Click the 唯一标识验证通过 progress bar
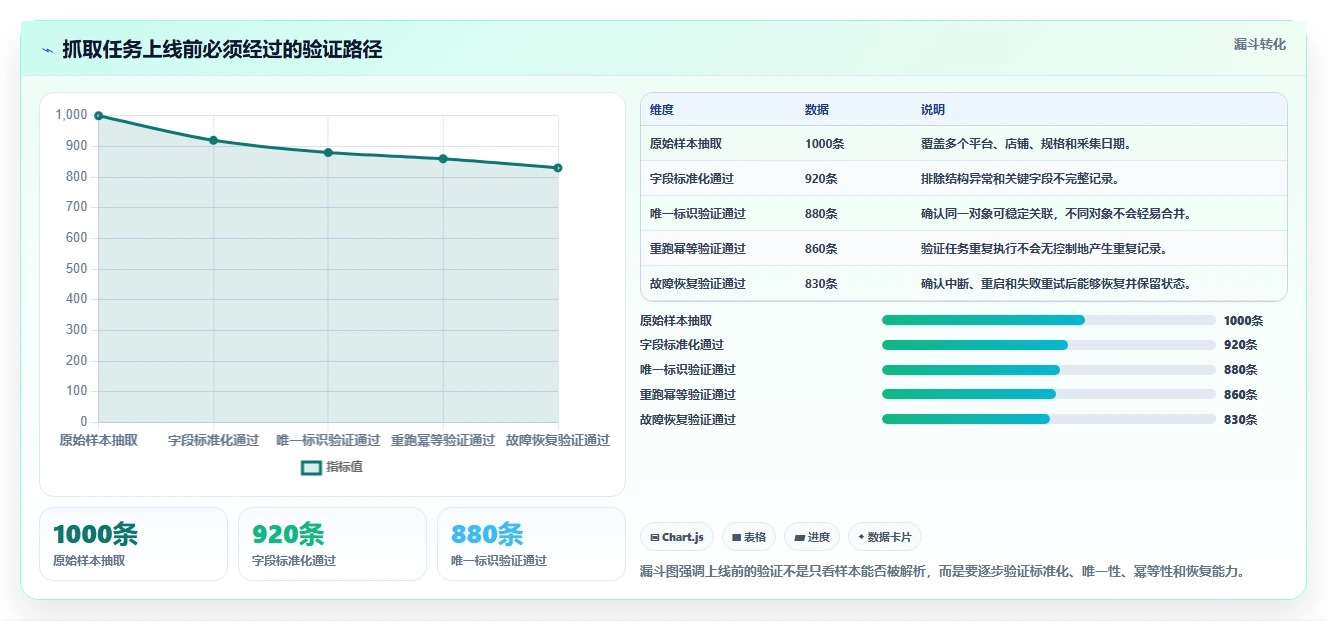Viewport: 1327px width, 621px height. (1049, 369)
